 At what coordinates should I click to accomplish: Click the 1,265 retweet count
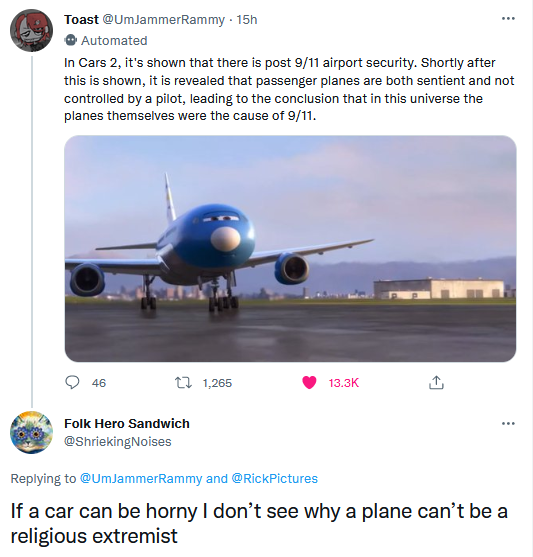pos(217,383)
